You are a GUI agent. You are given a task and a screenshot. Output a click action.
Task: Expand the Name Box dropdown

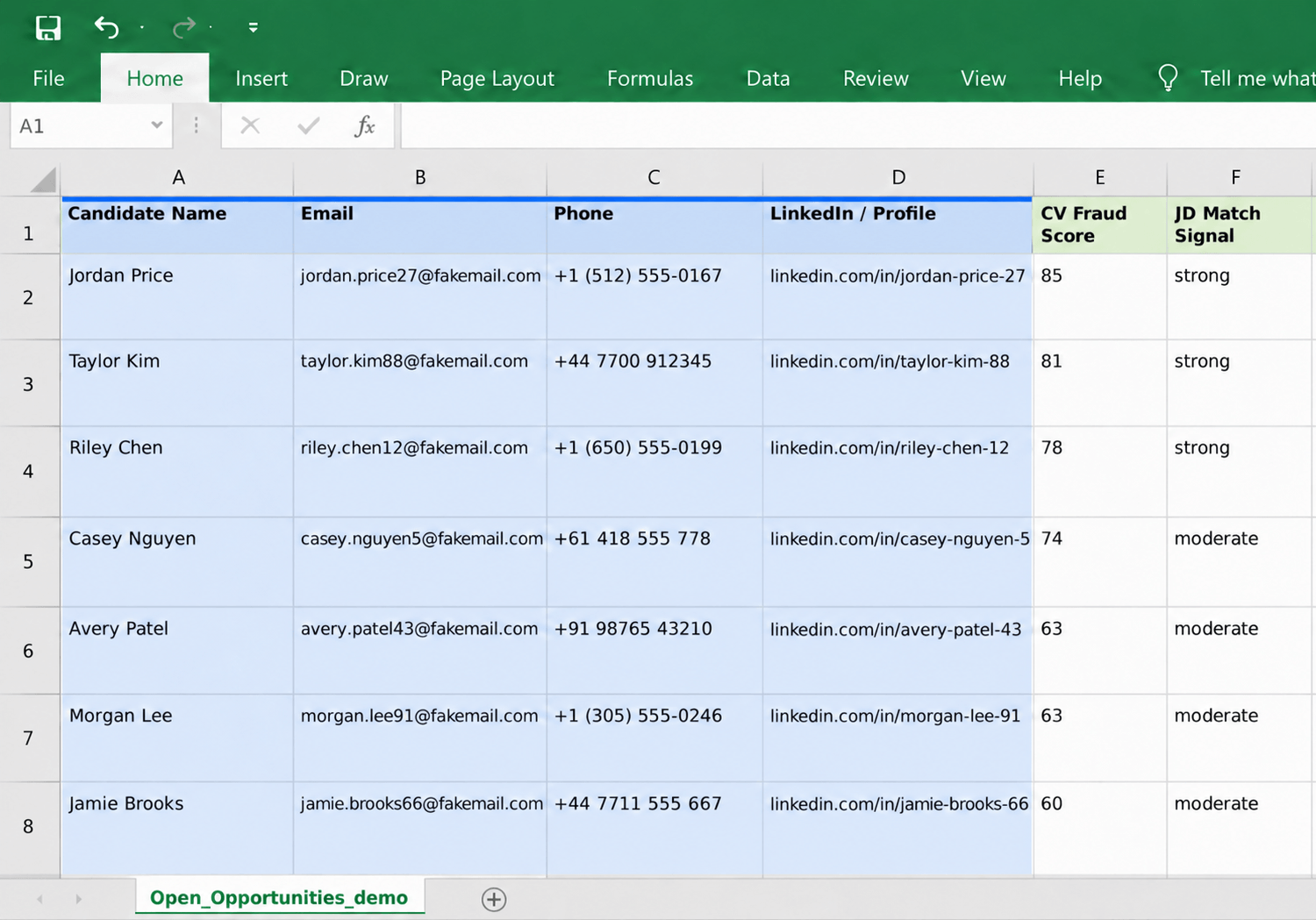coord(156,125)
